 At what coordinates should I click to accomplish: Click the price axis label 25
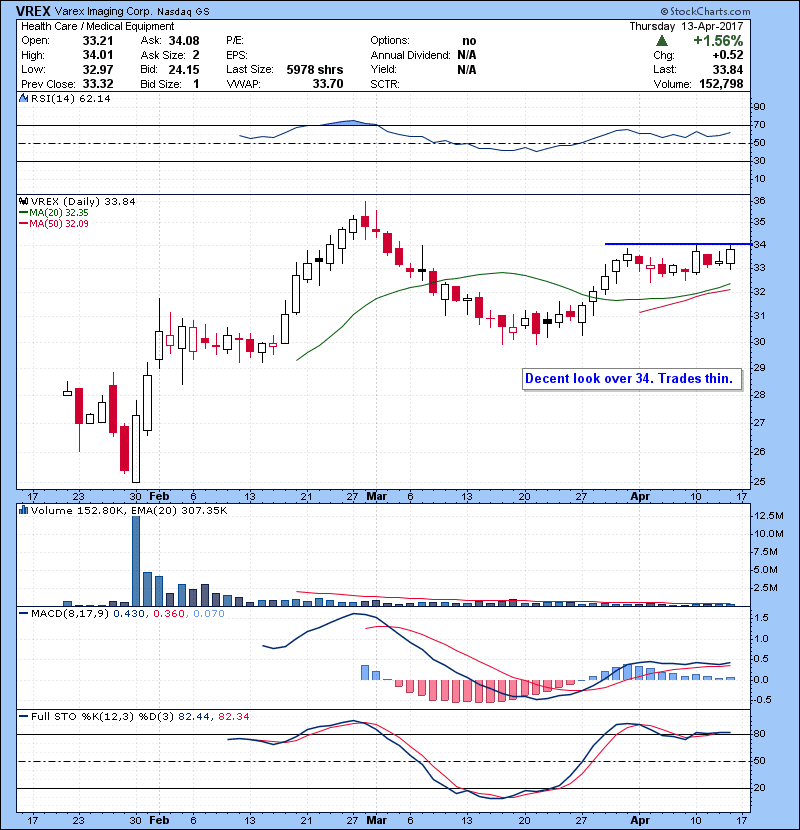point(759,482)
